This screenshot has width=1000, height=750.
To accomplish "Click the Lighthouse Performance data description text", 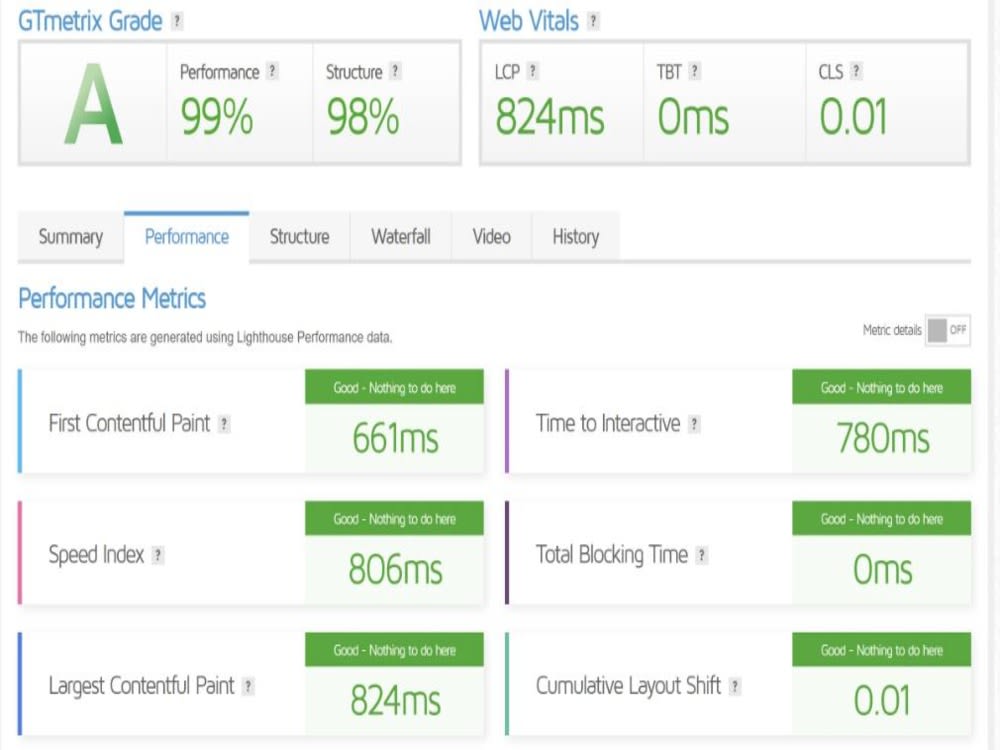I will pos(205,337).
